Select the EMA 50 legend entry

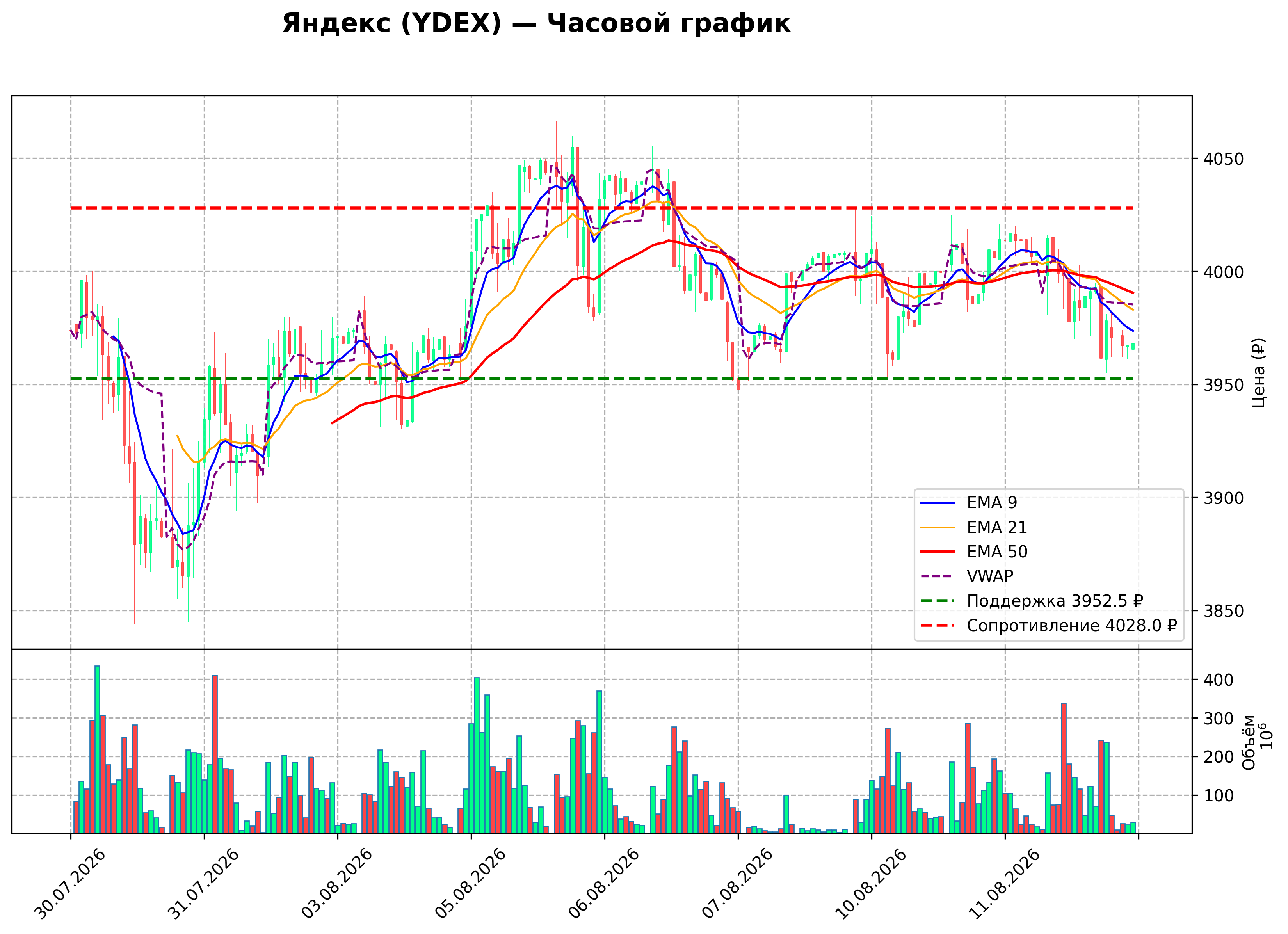tap(973, 552)
